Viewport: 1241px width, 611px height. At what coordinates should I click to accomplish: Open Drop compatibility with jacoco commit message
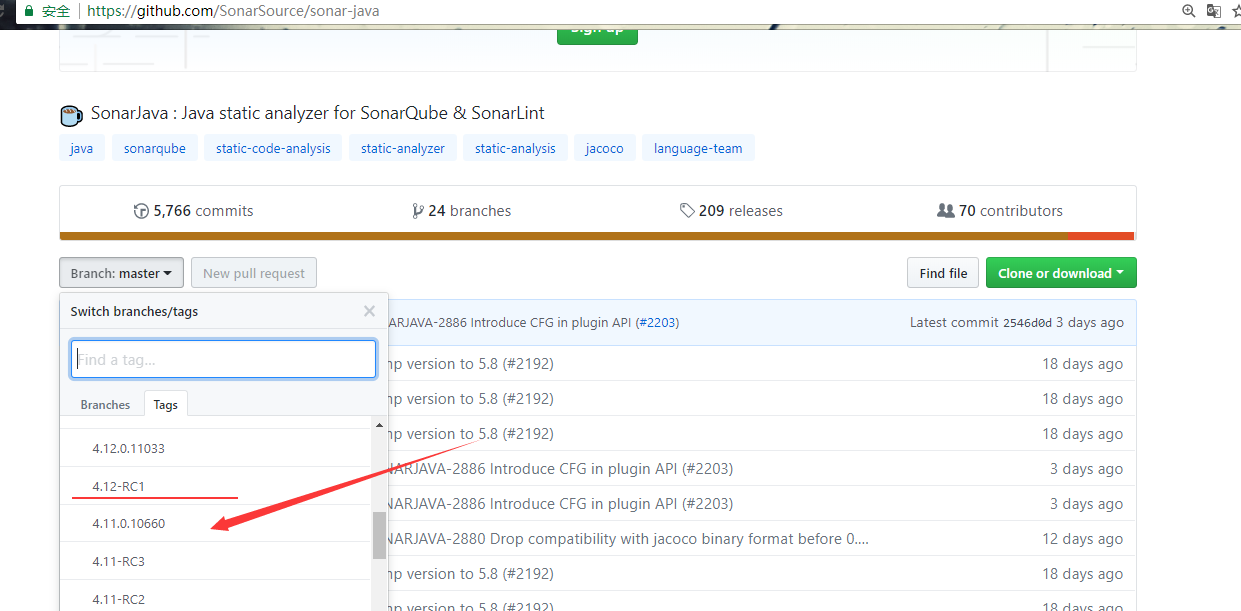pyautogui.click(x=629, y=538)
